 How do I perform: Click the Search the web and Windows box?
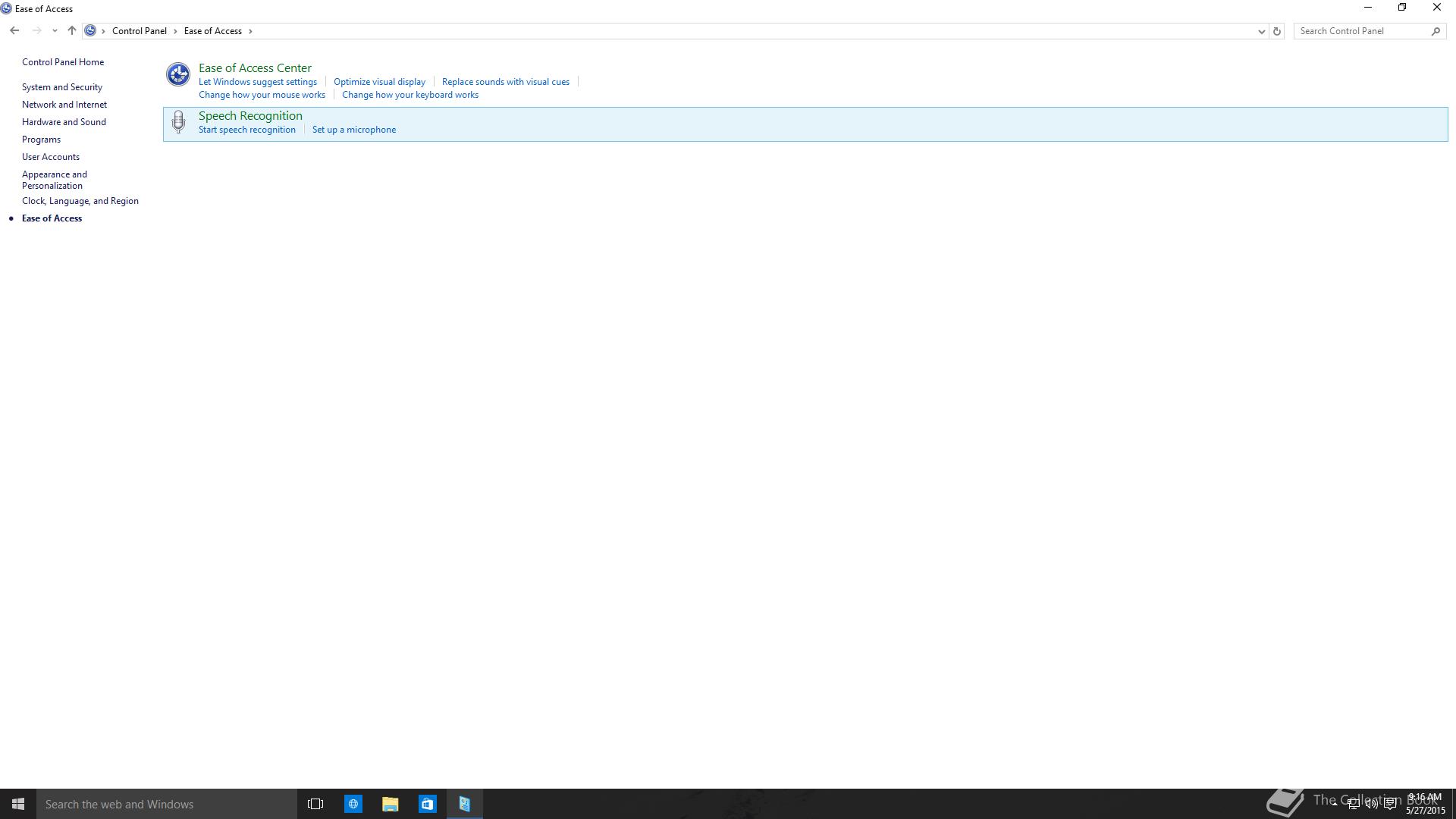click(167, 804)
